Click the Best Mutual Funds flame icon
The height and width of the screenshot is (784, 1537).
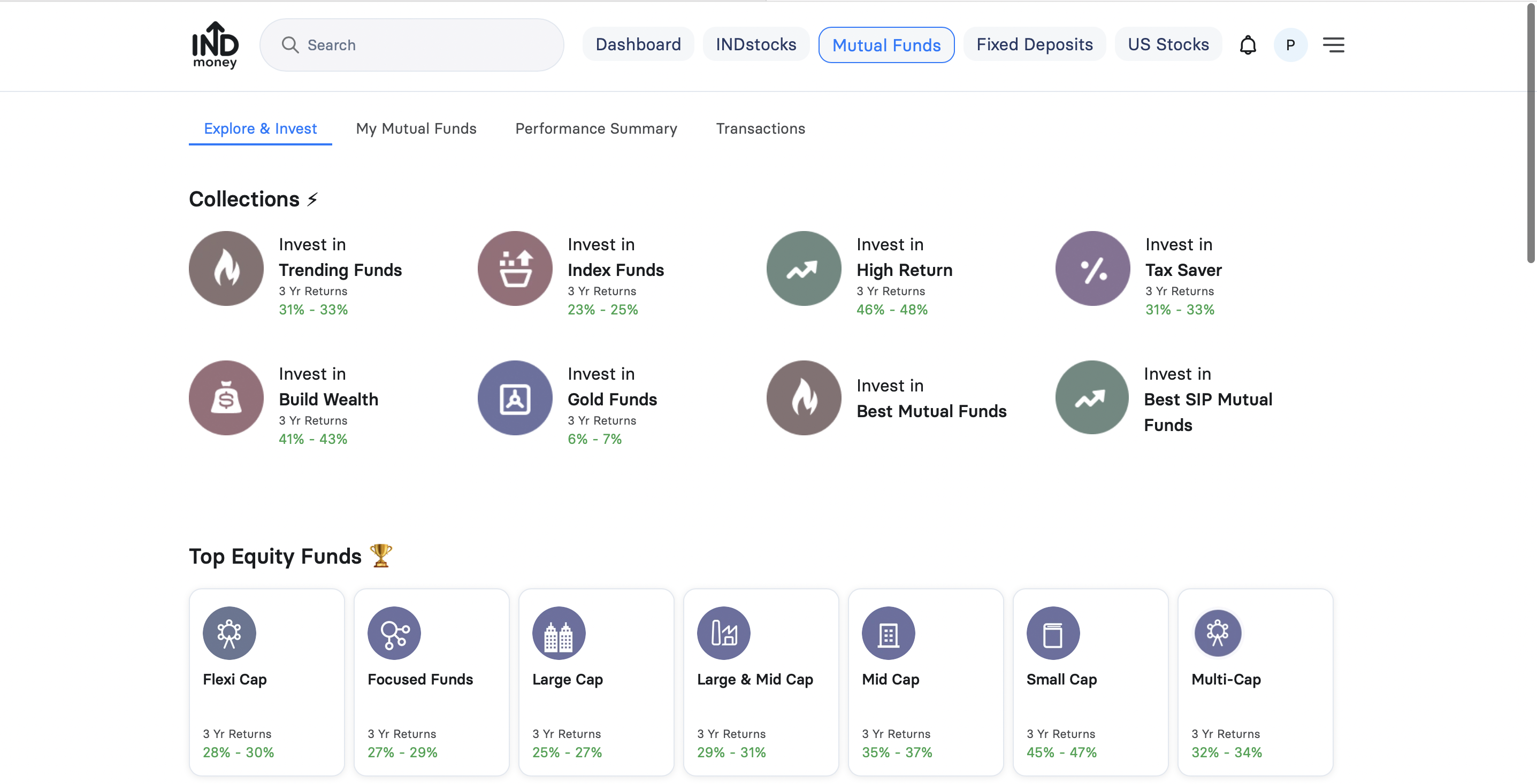click(804, 398)
